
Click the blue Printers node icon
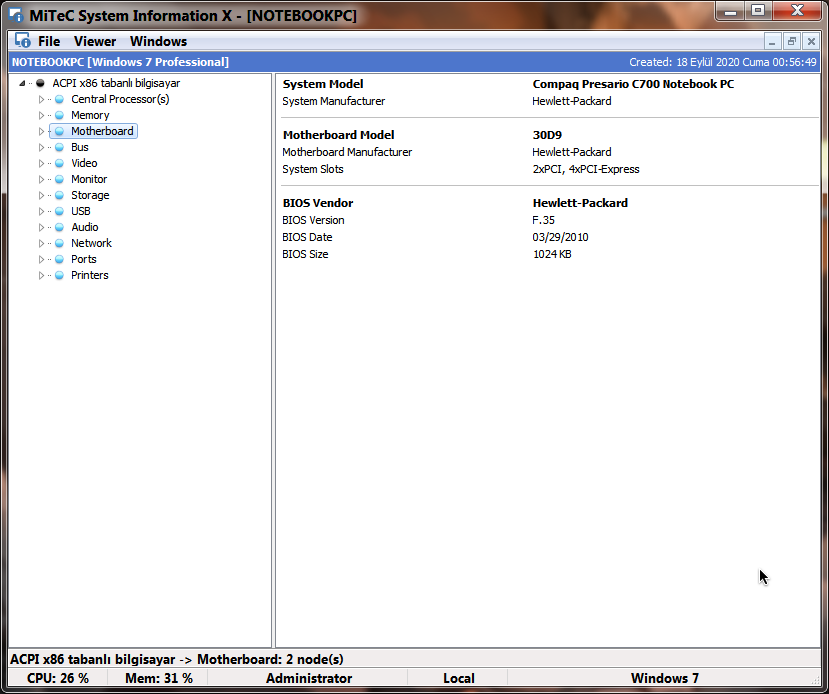coord(60,275)
